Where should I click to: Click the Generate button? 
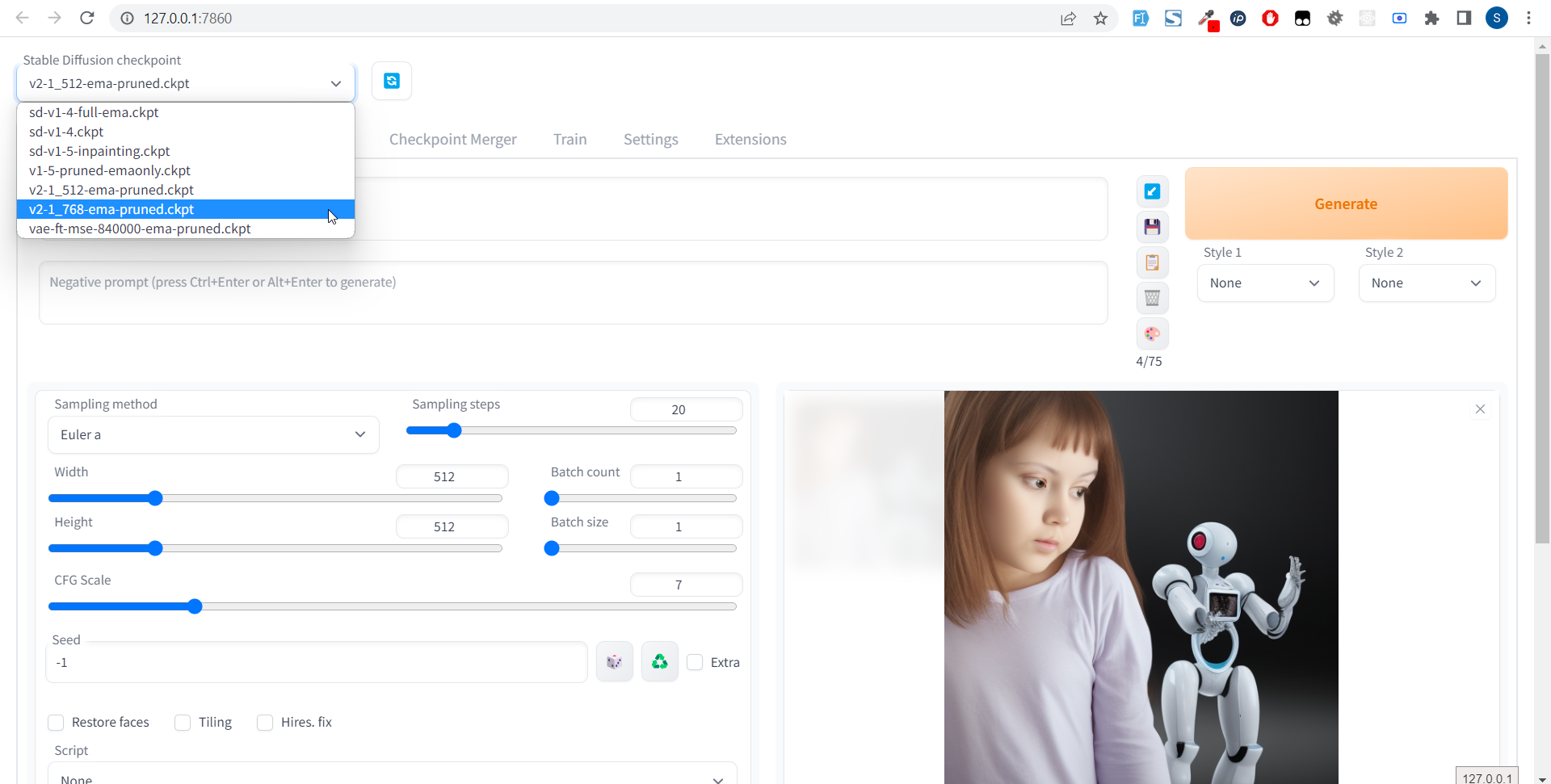(x=1345, y=203)
